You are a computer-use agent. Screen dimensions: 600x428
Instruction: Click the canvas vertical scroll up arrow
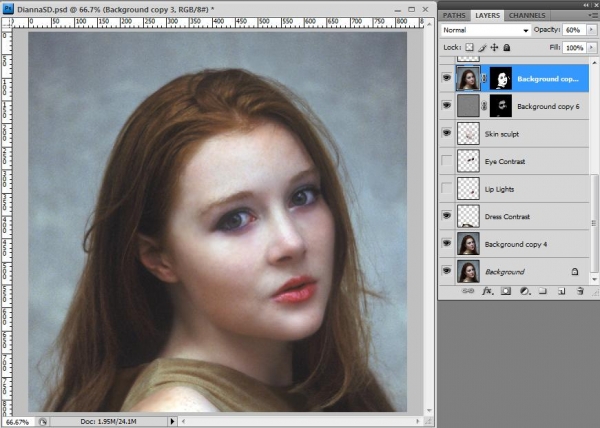tap(429, 24)
